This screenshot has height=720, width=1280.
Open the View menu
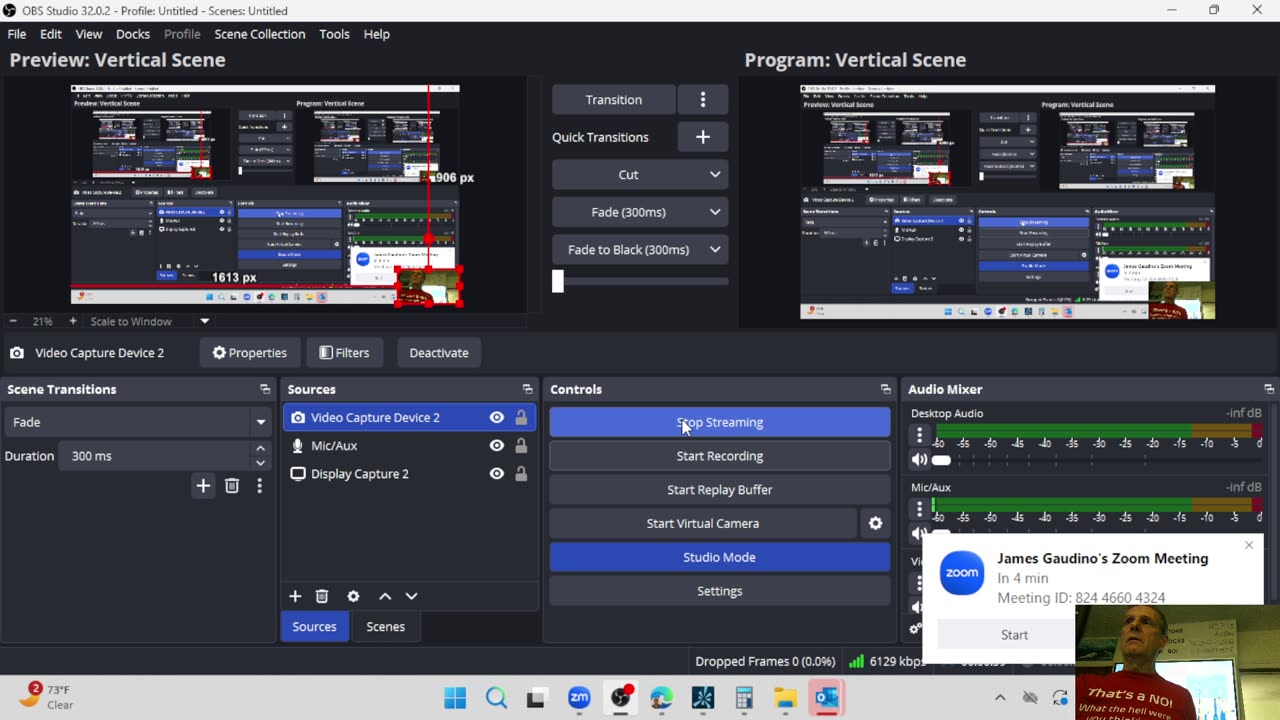pos(89,34)
